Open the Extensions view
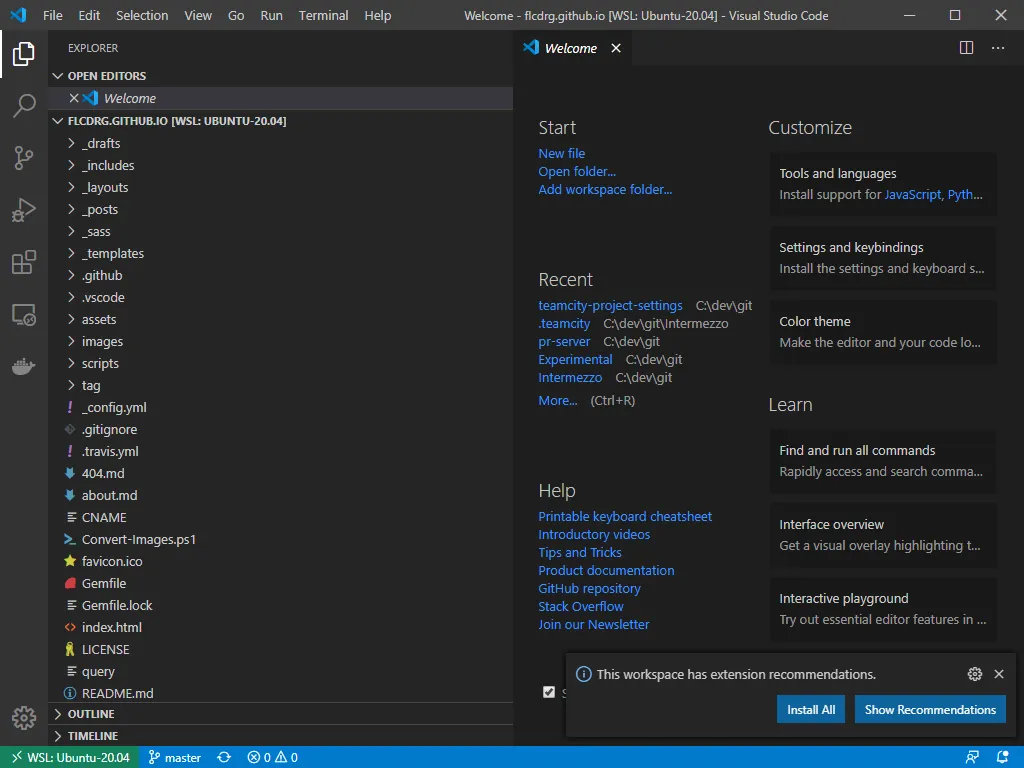Screen dimensions: 1024x768 click(x=23, y=262)
